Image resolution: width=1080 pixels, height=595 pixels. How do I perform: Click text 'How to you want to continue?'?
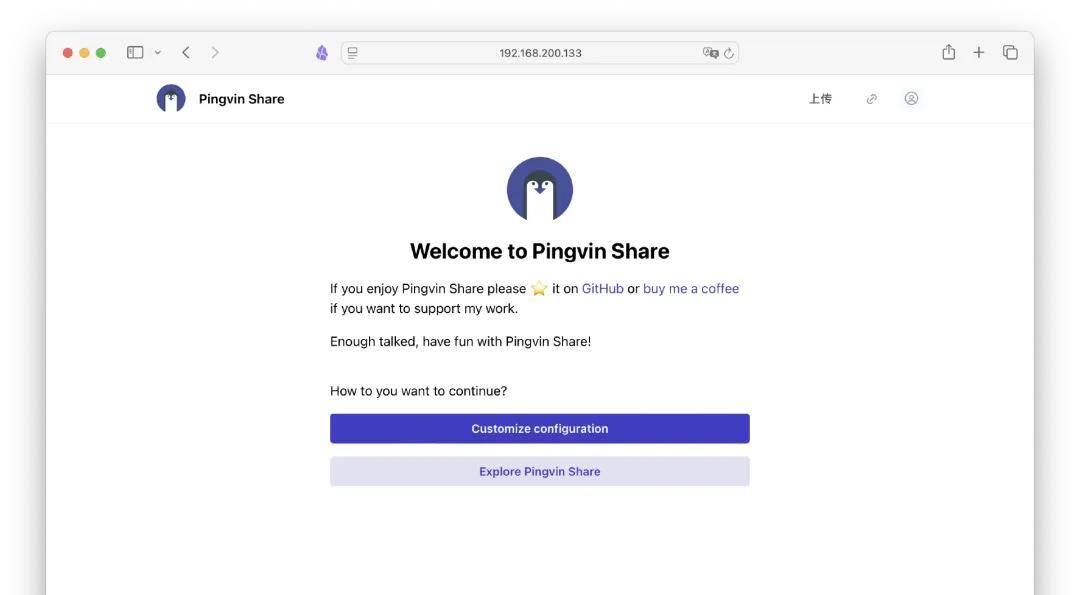pos(418,391)
